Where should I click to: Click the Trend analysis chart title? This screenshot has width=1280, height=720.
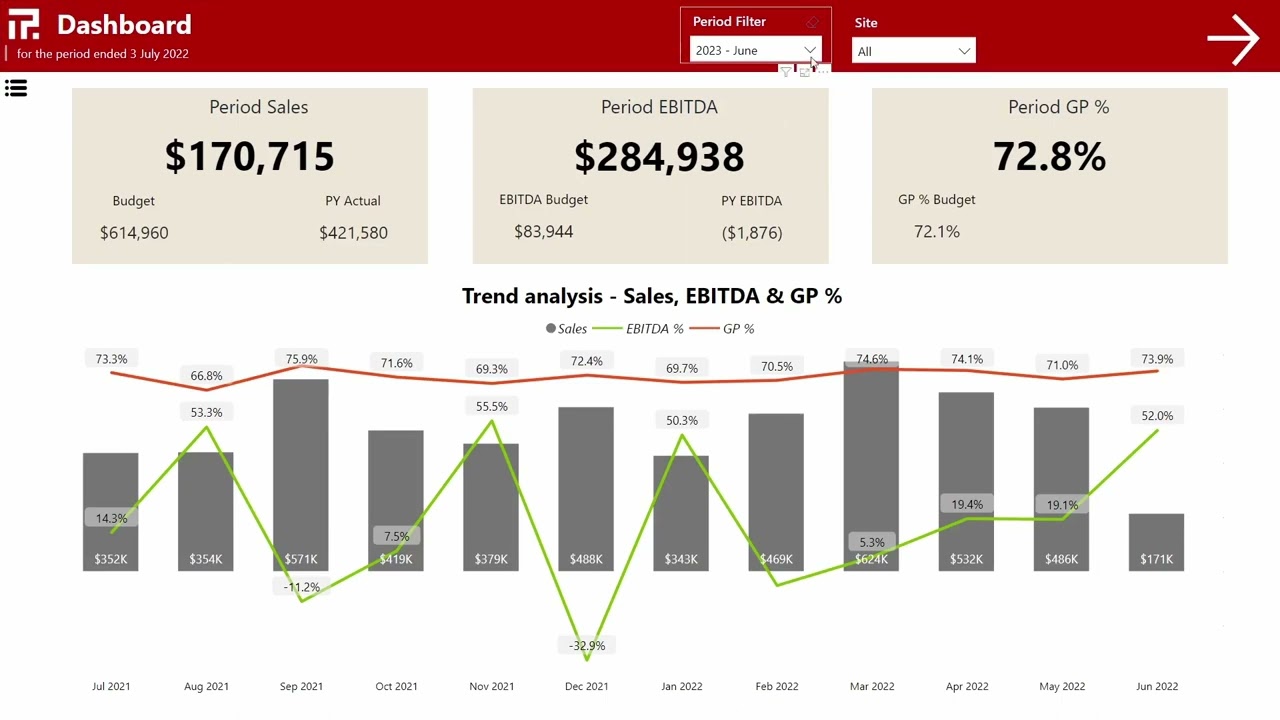[652, 296]
